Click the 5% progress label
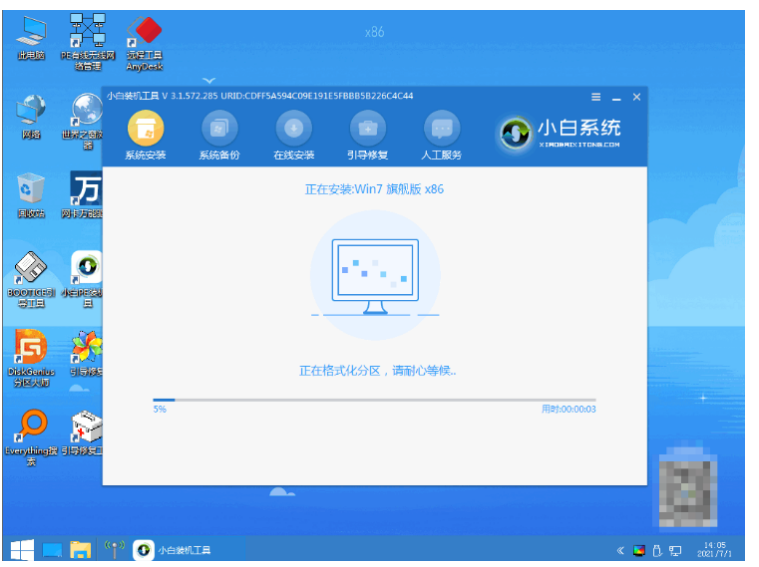Screen dimensions: 759x567 point(160,409)
